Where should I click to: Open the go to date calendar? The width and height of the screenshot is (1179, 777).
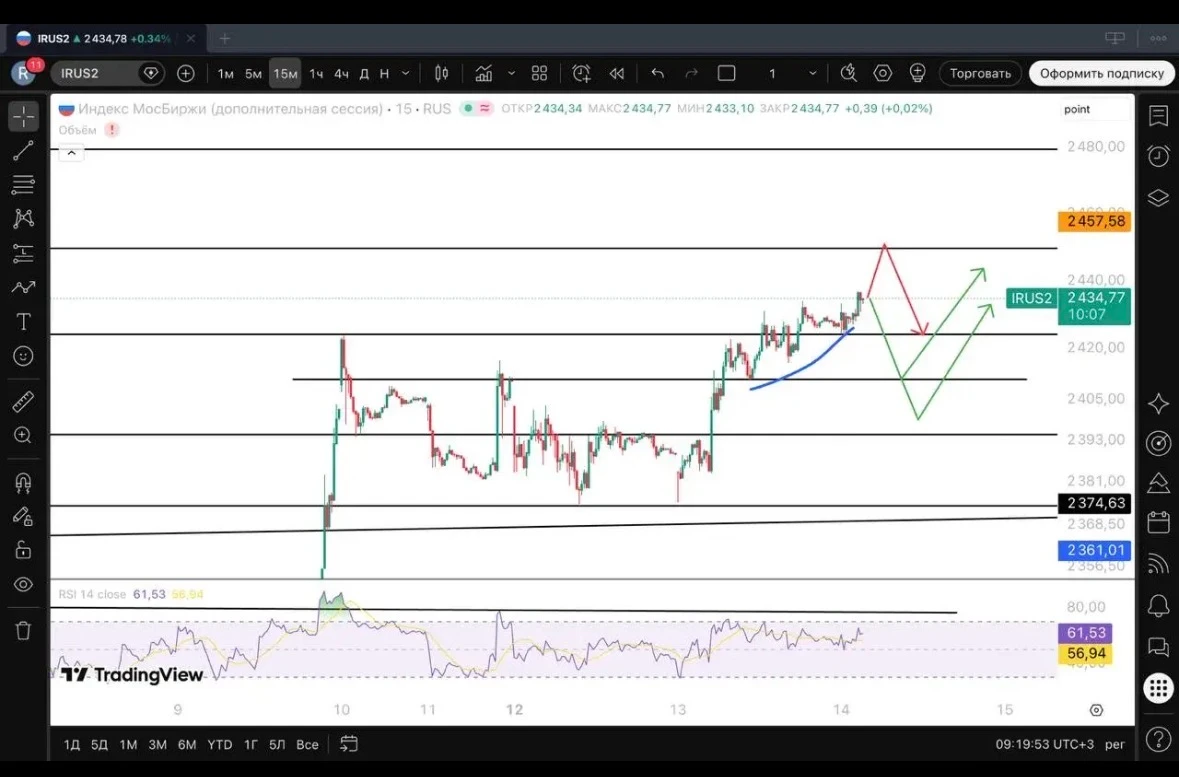[348, 744]
